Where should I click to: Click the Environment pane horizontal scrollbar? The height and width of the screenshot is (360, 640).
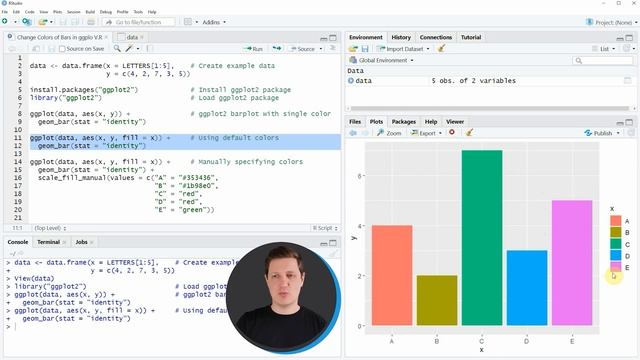pyautogui.click(x=489, y=109)
